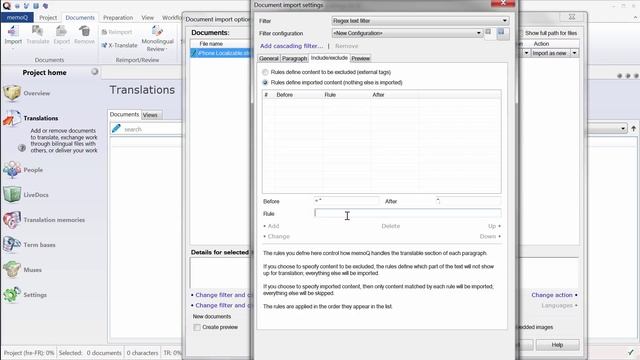Toggle Show full path for files checkbox
The width and height of the screenshot is (640, 360).
tap(520, 33)
